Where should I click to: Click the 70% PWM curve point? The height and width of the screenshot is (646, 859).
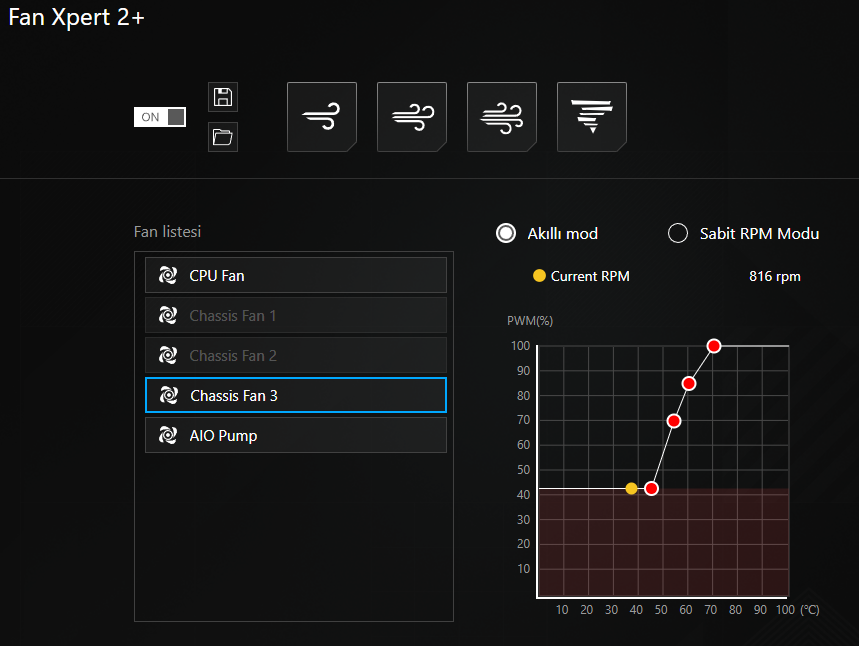click(674, 421)
